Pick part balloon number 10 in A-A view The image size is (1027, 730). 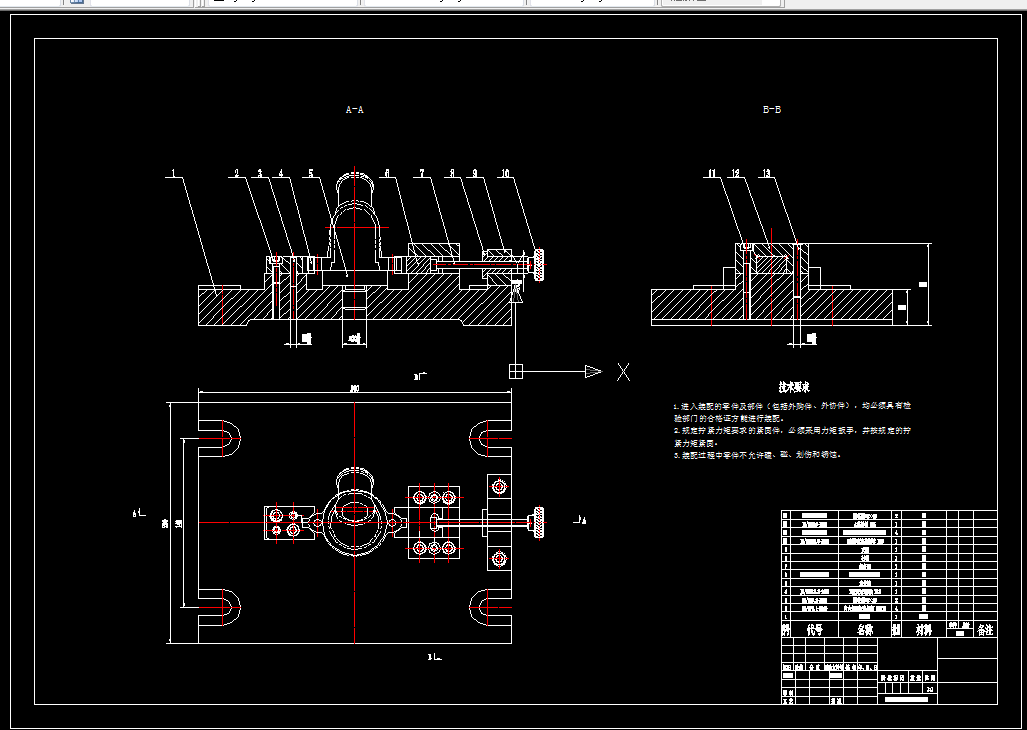504,173
